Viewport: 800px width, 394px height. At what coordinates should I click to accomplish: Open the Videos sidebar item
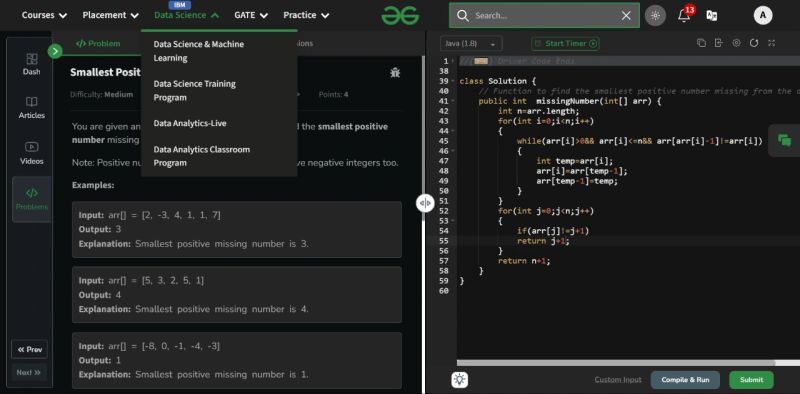tap(32, 153)
